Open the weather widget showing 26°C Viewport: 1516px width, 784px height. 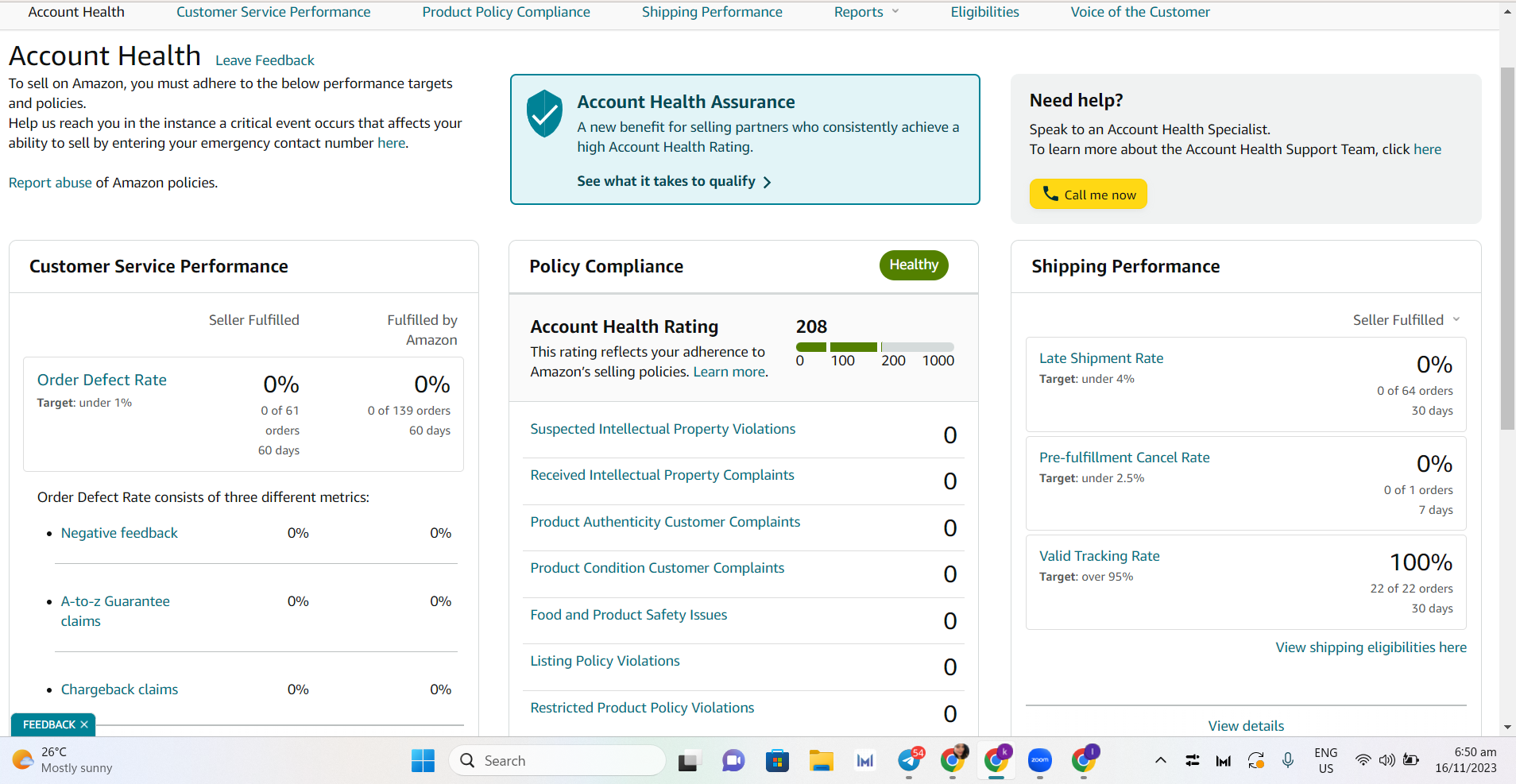click(x=62, y=760)
